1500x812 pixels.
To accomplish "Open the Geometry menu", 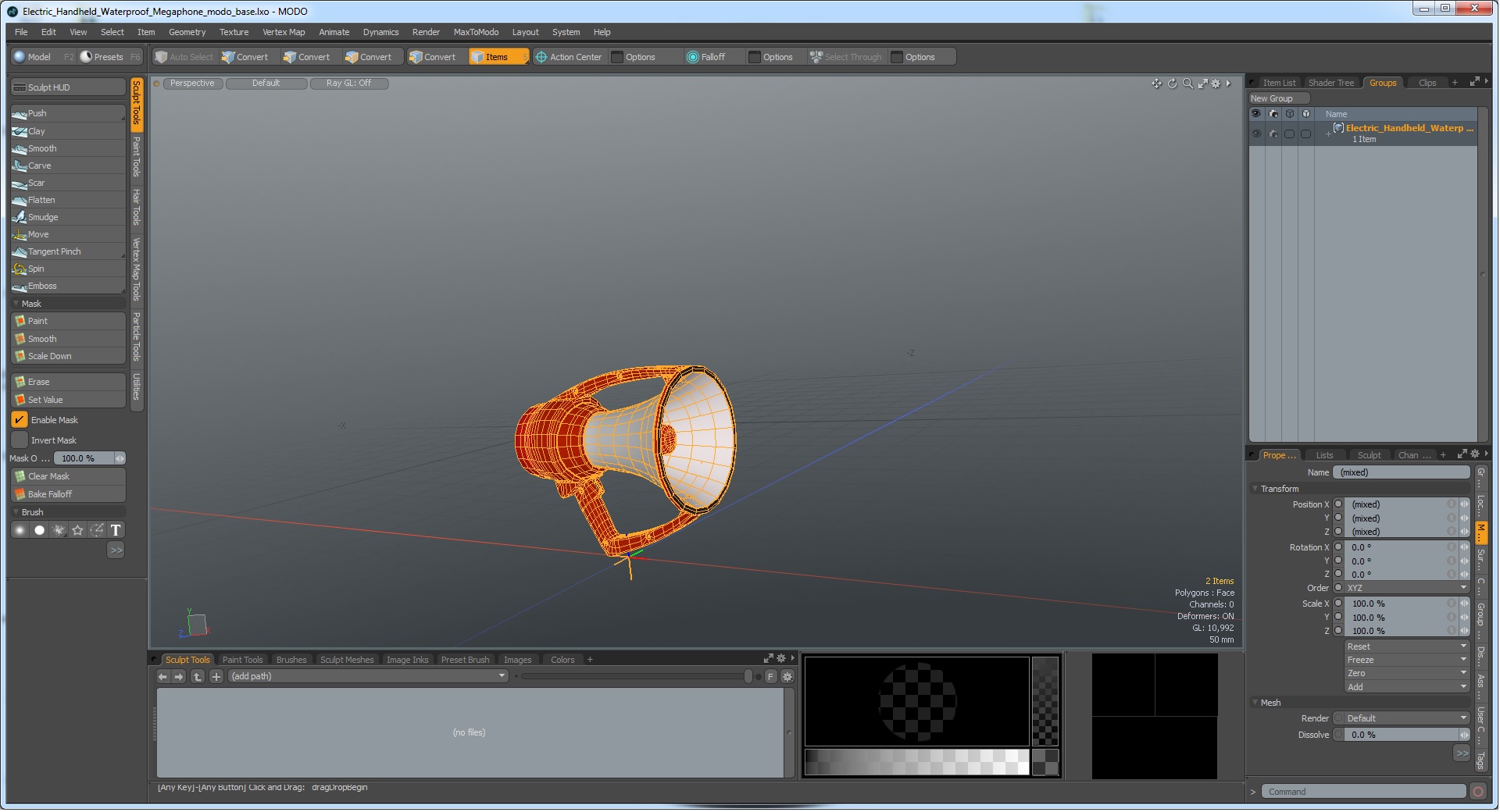I will click(x=187, y=32).
